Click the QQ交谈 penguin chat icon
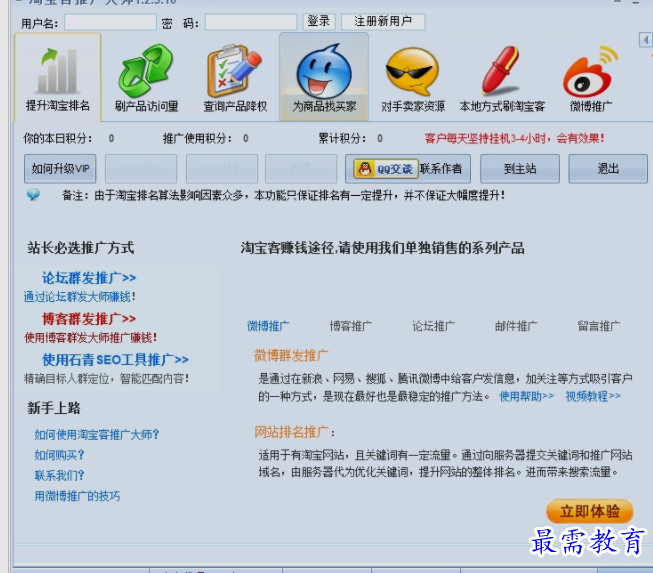 (386, 169)
